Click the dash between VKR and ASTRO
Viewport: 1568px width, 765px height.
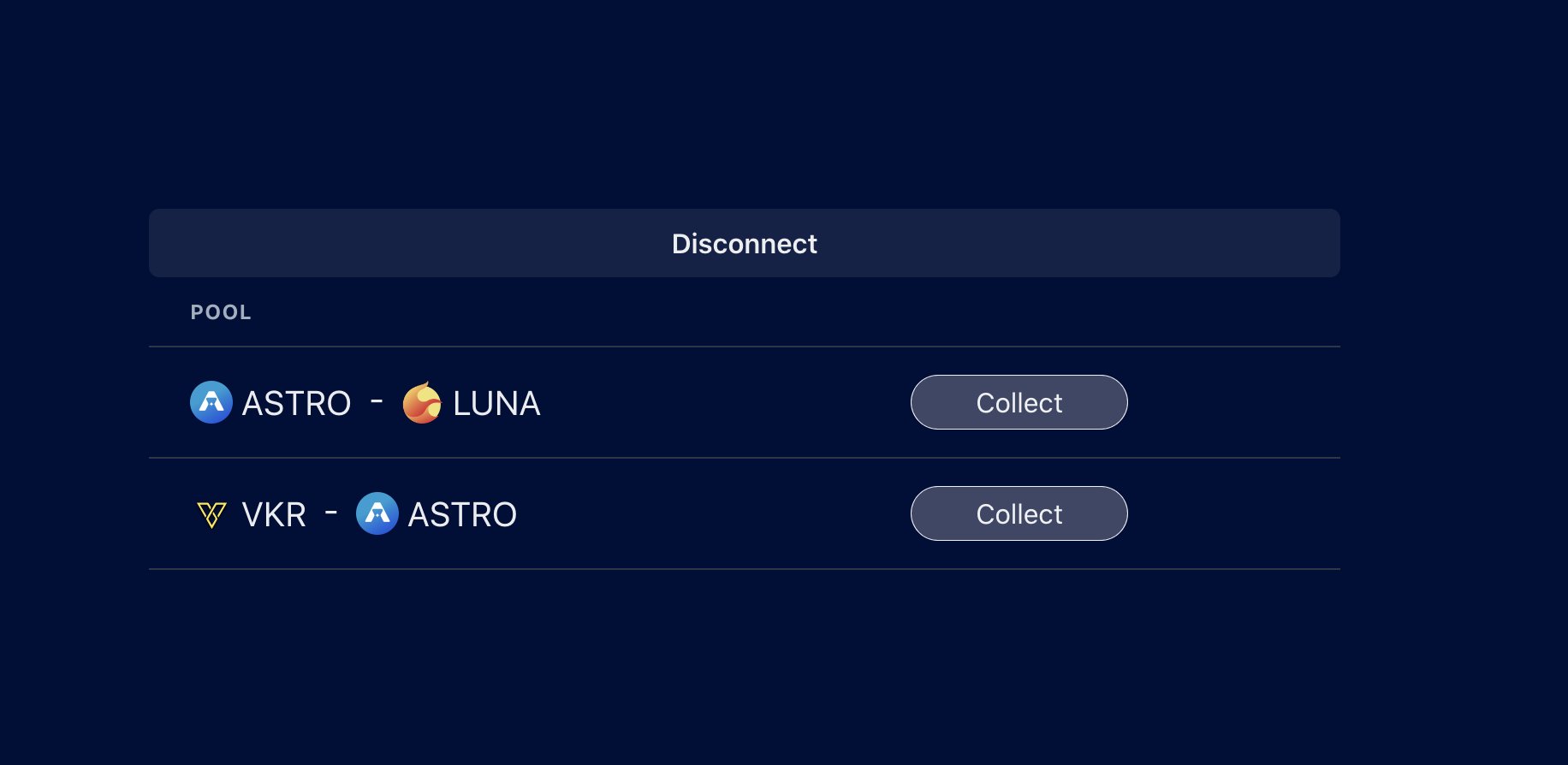point(331,512)
